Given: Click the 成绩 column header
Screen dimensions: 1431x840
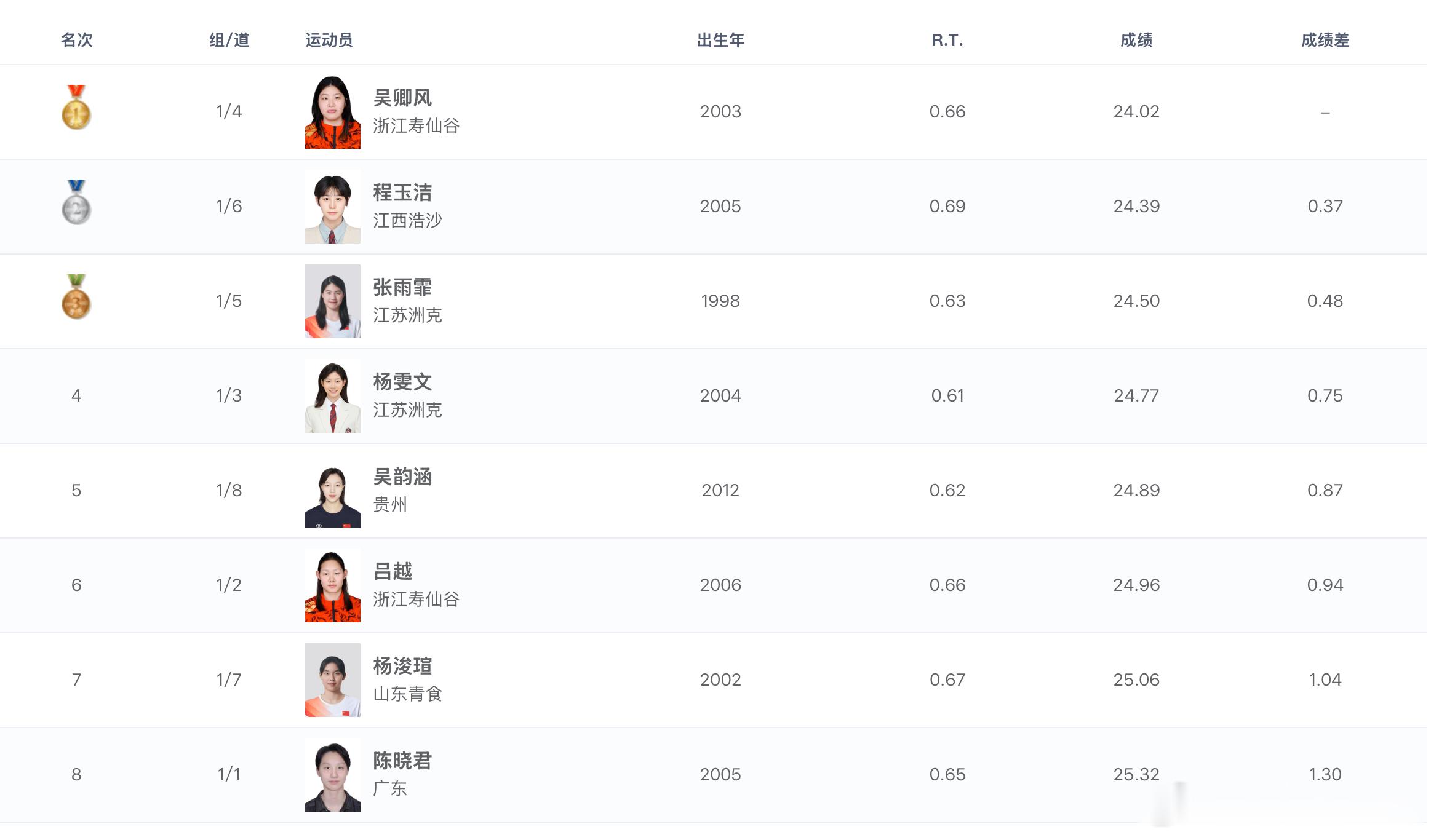Looking at the screenshot, I should coord(1136,40).
